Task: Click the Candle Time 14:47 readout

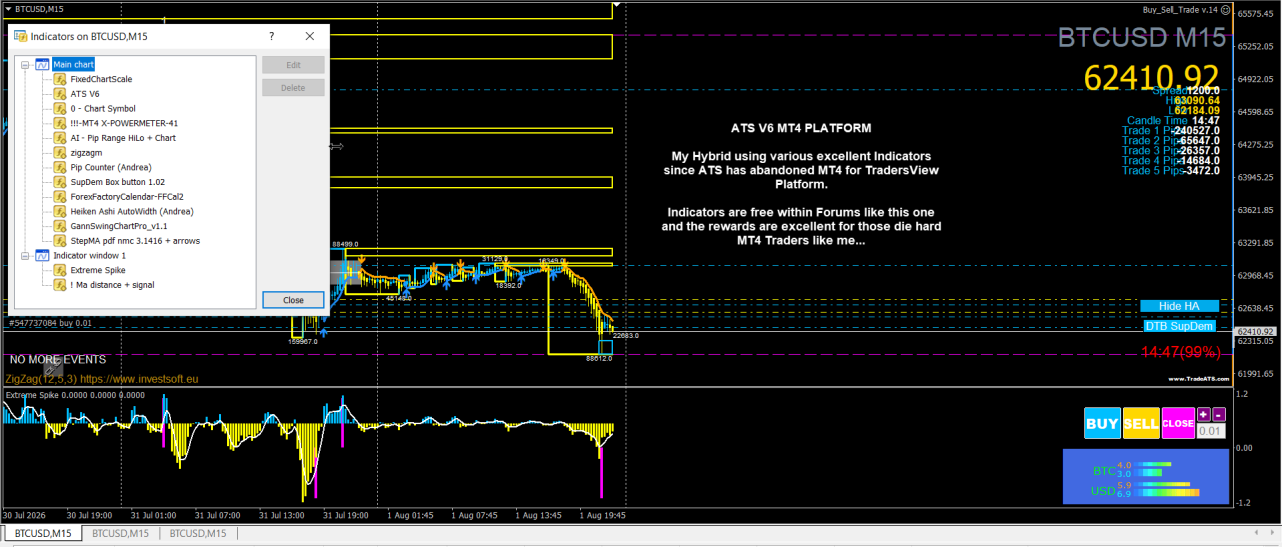Action: pos(1173,120)
